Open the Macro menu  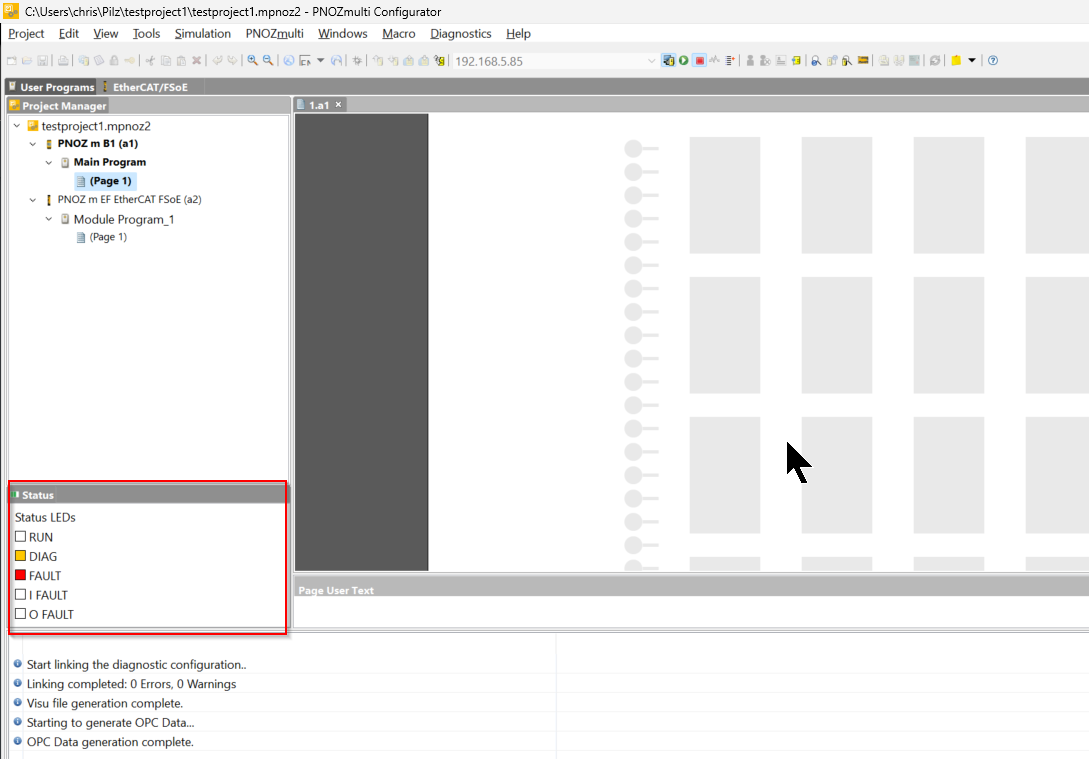click(399, 33)
